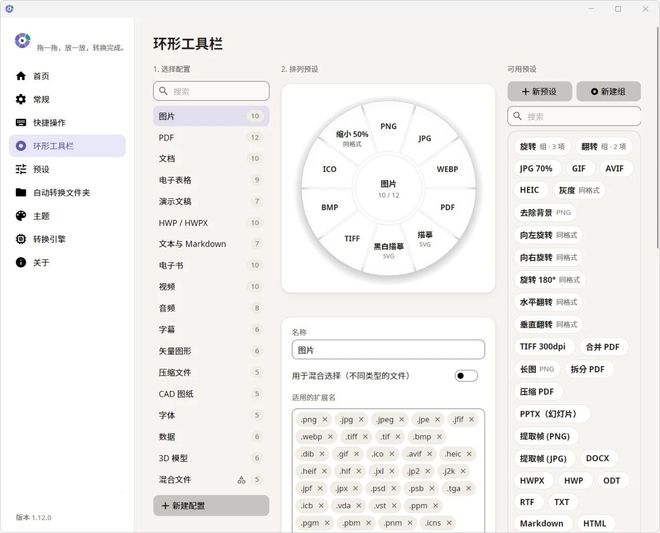Remove the .icns extension tag
Image resolution: width=660 pixels, height=533 pixels.
pos(449,523)
